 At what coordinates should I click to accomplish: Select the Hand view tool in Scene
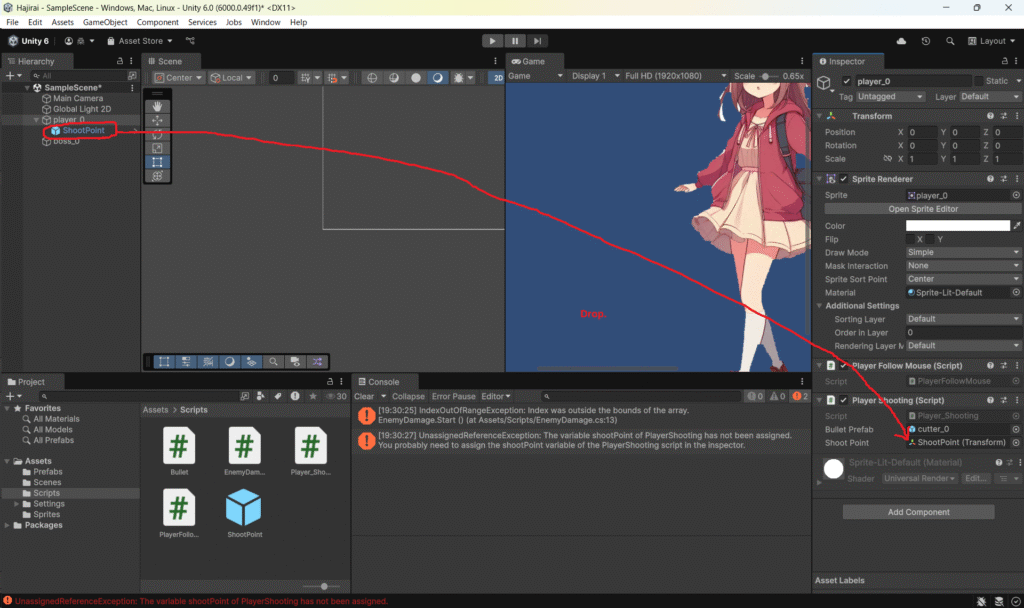point(157,106)
